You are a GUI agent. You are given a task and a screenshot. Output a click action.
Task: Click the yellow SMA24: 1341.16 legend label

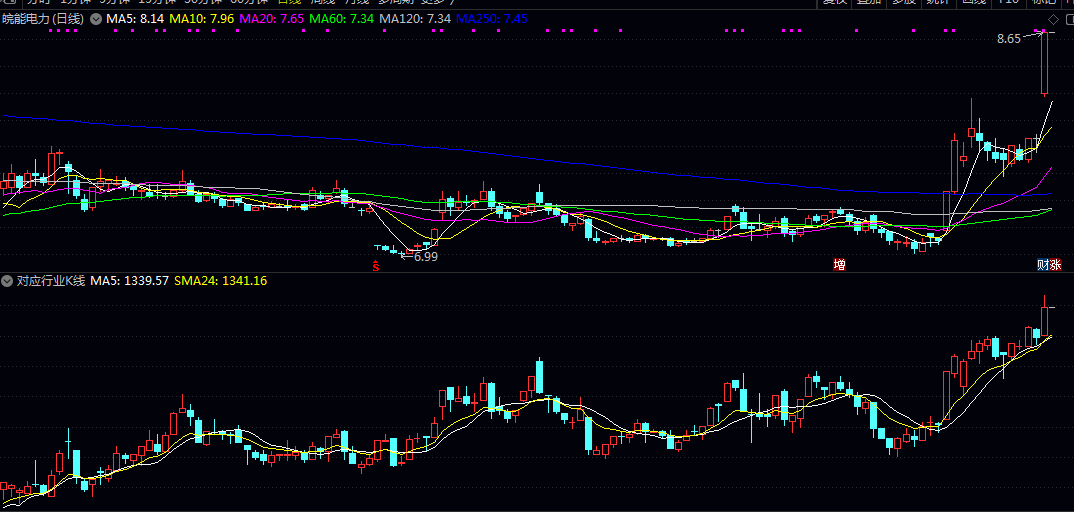point(220,281)
